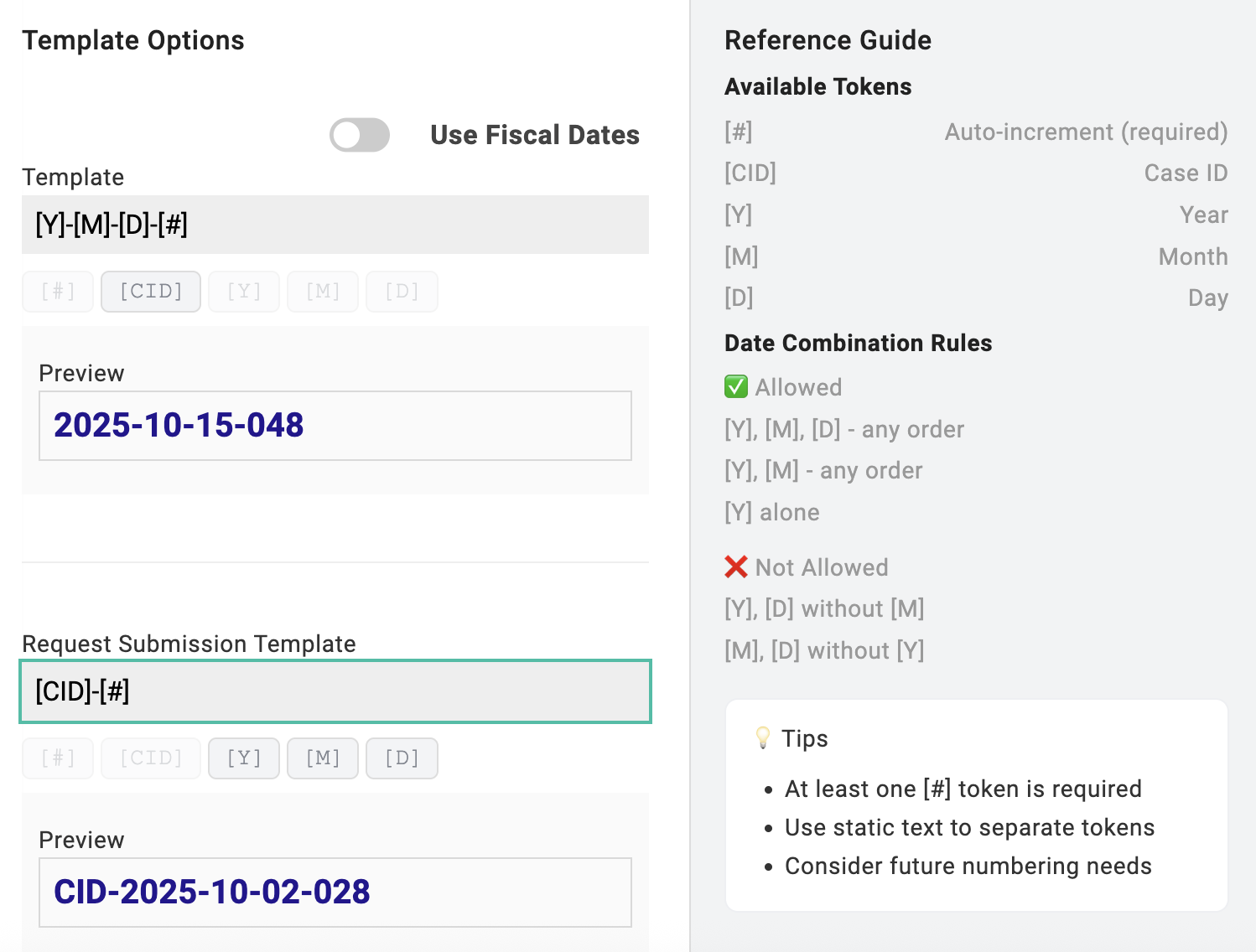Add [Y] token to Request Submission Template
This screenshot has height=952, width=1256.
coord(244,758)
